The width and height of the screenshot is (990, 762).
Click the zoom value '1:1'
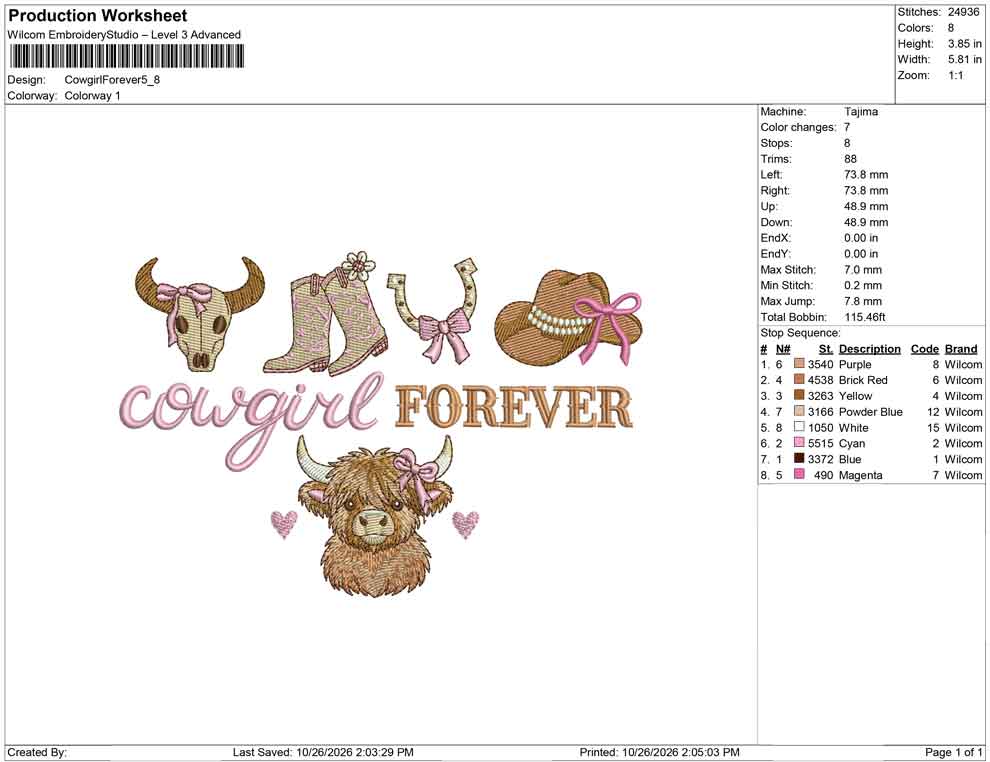(x=956, y=75)
